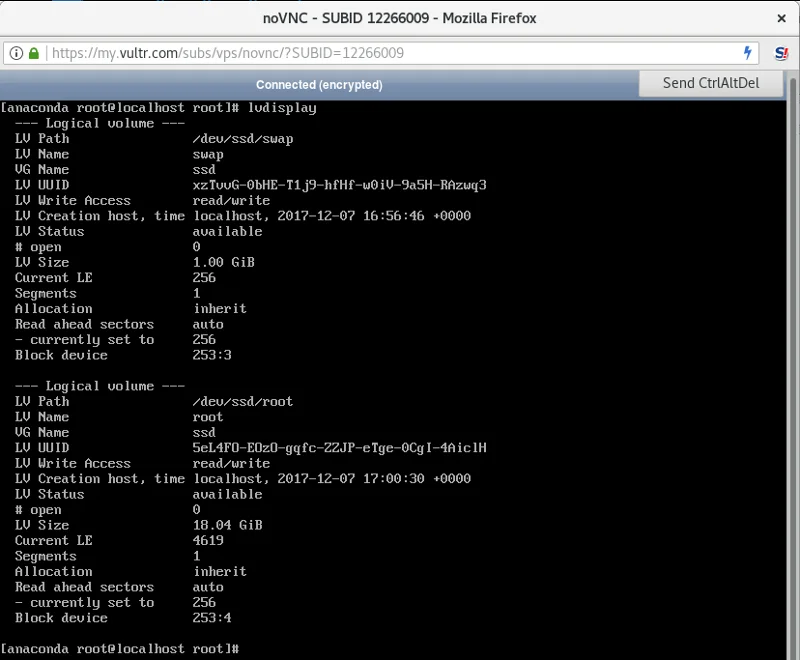Click the swap LV UUID value

tap(339, 185)
